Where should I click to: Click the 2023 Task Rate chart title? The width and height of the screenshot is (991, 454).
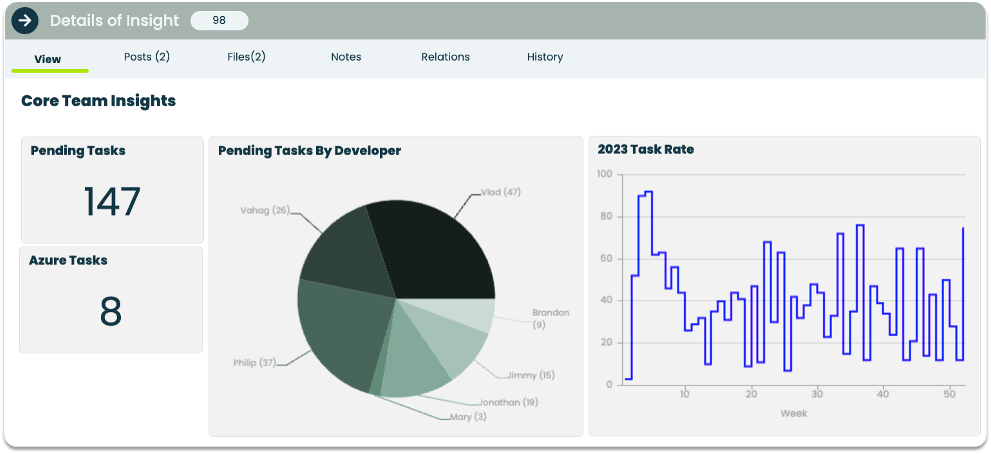click(645, 150)
